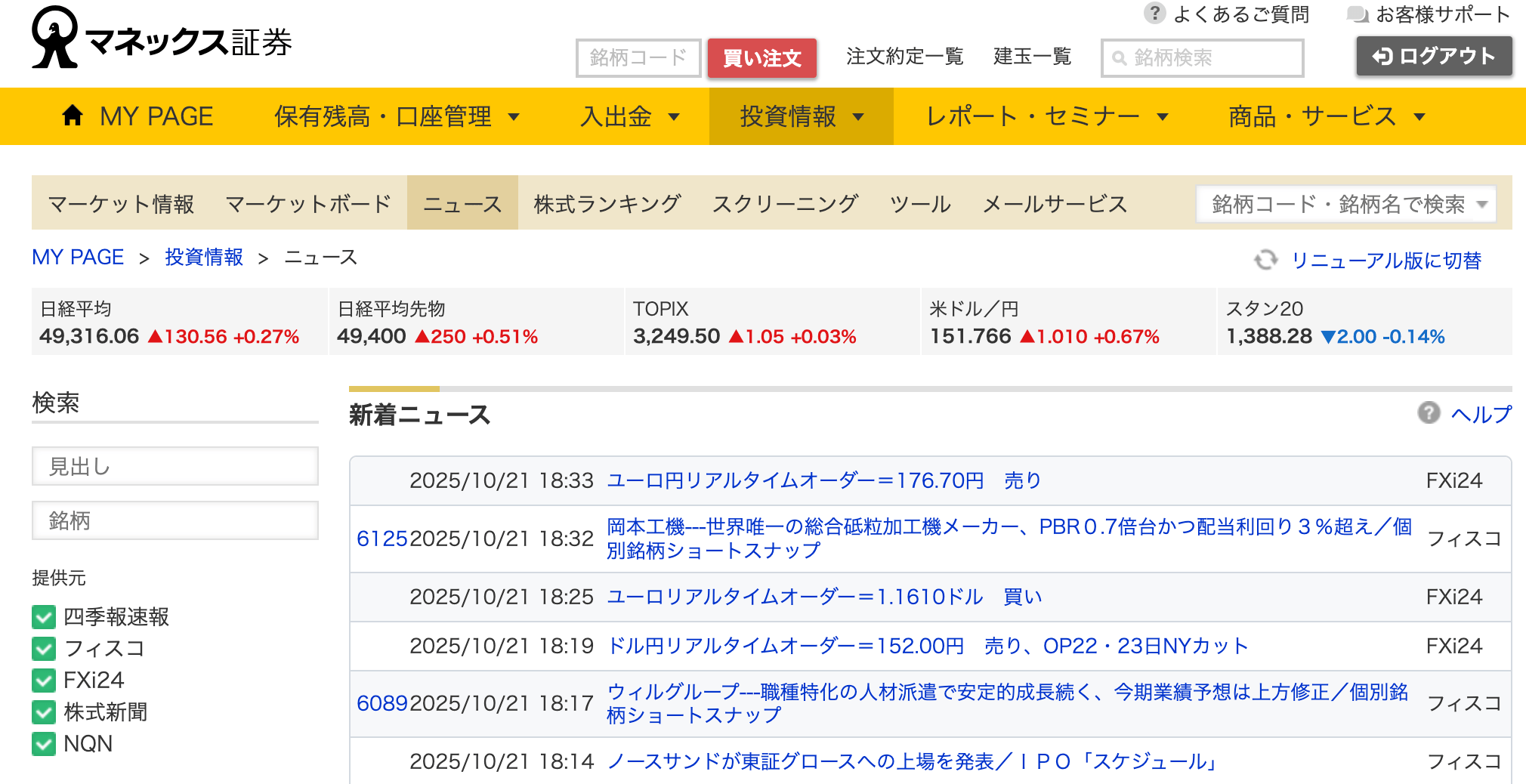Viewport: 1526px width, 784px height.
Task: Open stock code 6125 link
Action: (x=381, y=539)
